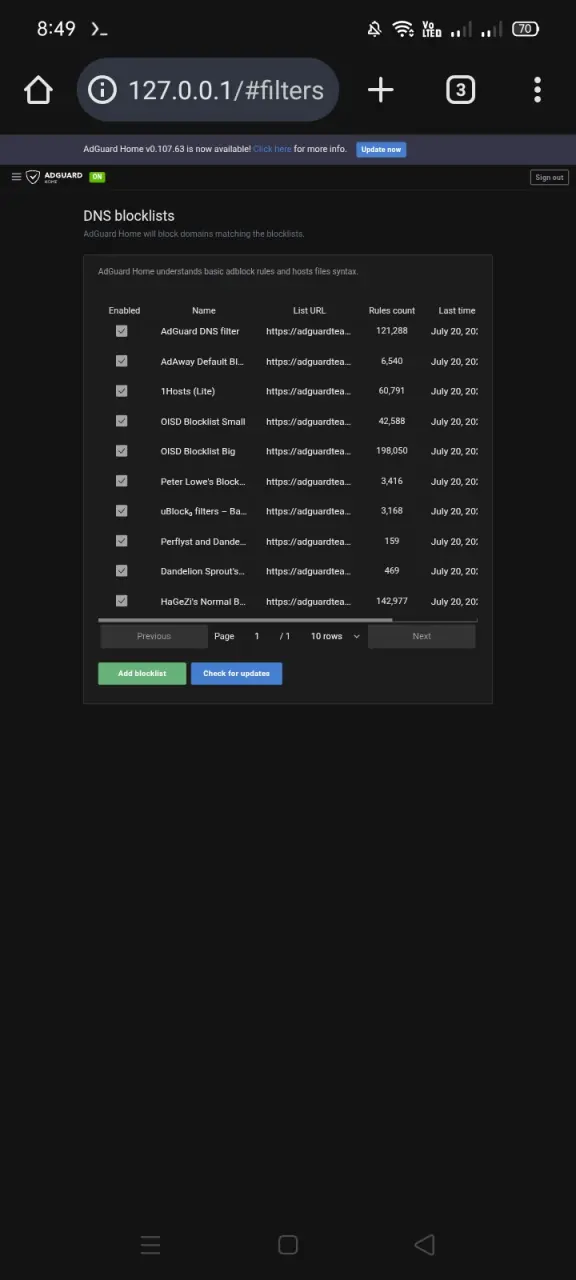Uncheck AdAway Default blocklist
Viewport: 576px width, 1280px height.
click(x=122, y=361)
